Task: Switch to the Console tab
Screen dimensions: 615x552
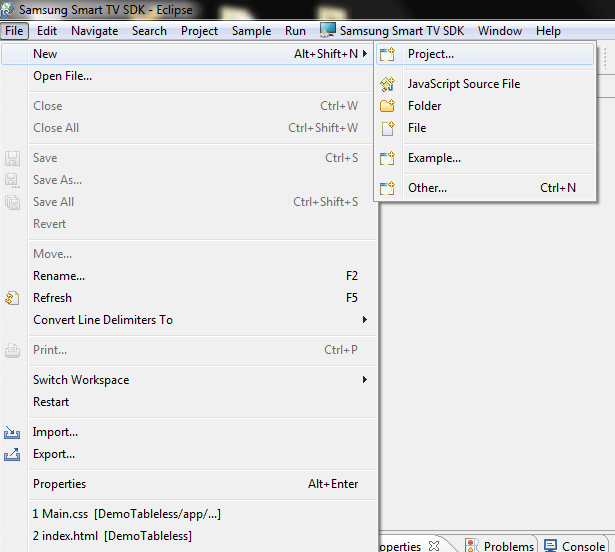Action: click(575, 545)
